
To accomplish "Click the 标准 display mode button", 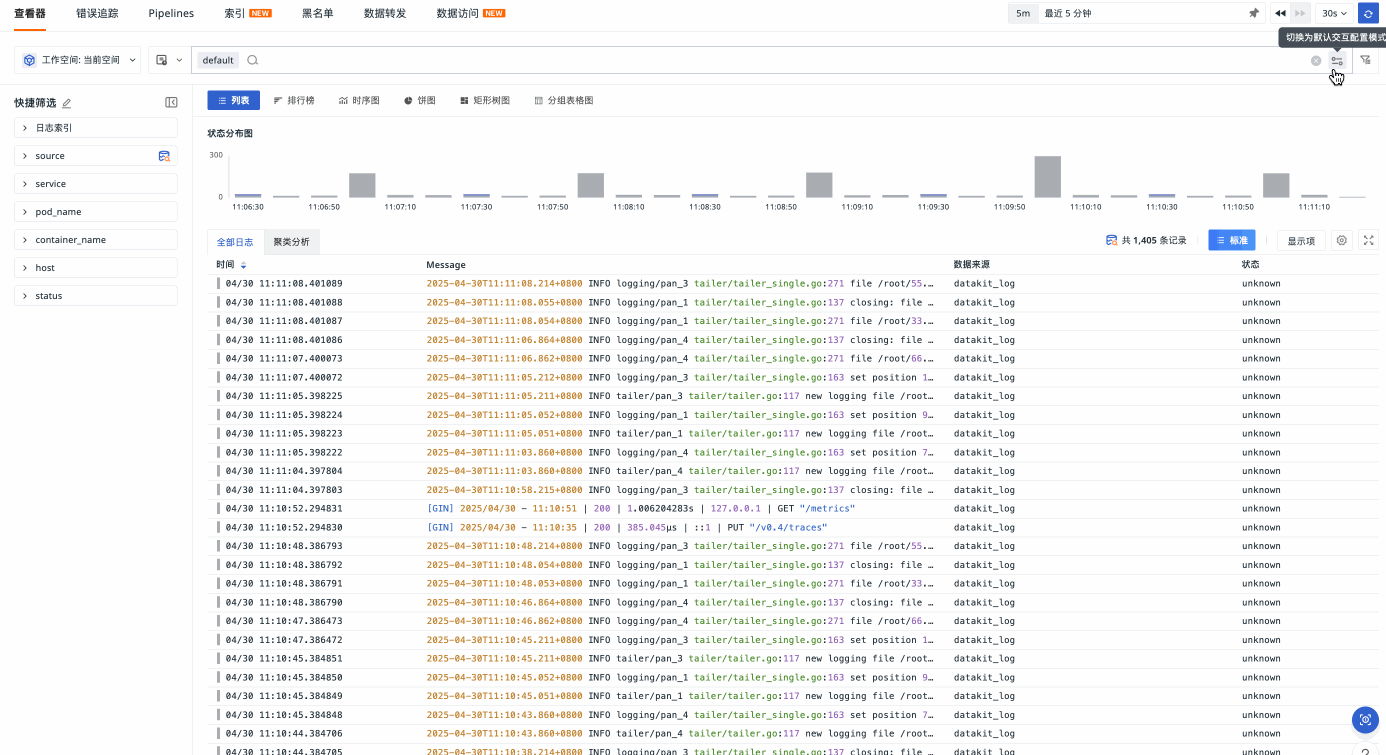I will pos(1232,240).
